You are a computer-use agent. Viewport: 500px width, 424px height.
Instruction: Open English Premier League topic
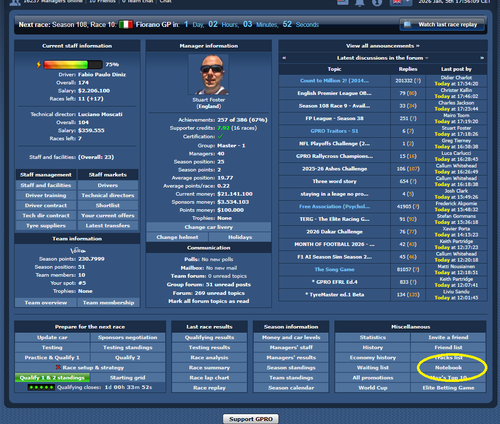click(x=334, y=93)
